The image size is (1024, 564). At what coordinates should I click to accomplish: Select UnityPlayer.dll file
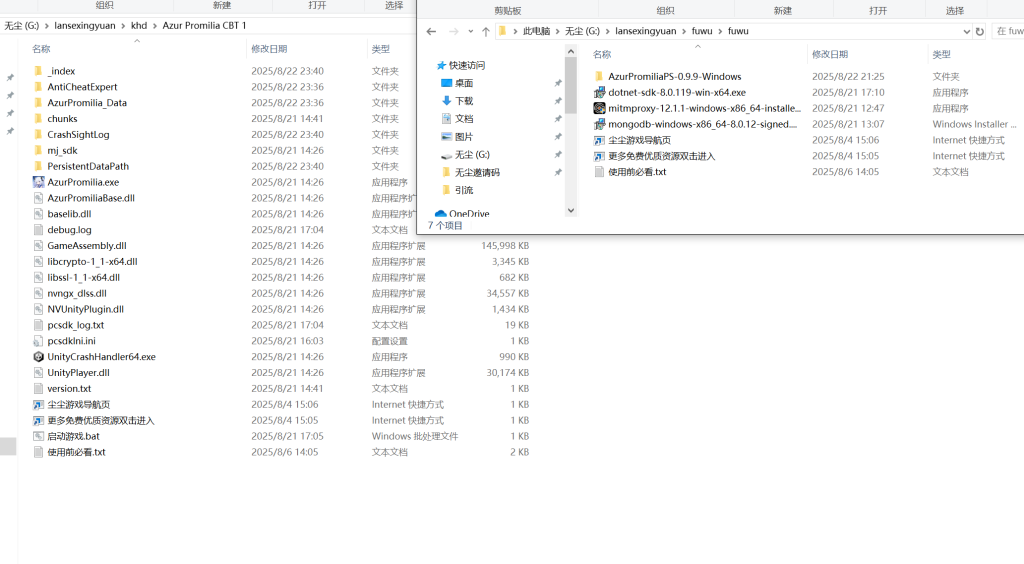pyautogui.click(x=78, y=373)
